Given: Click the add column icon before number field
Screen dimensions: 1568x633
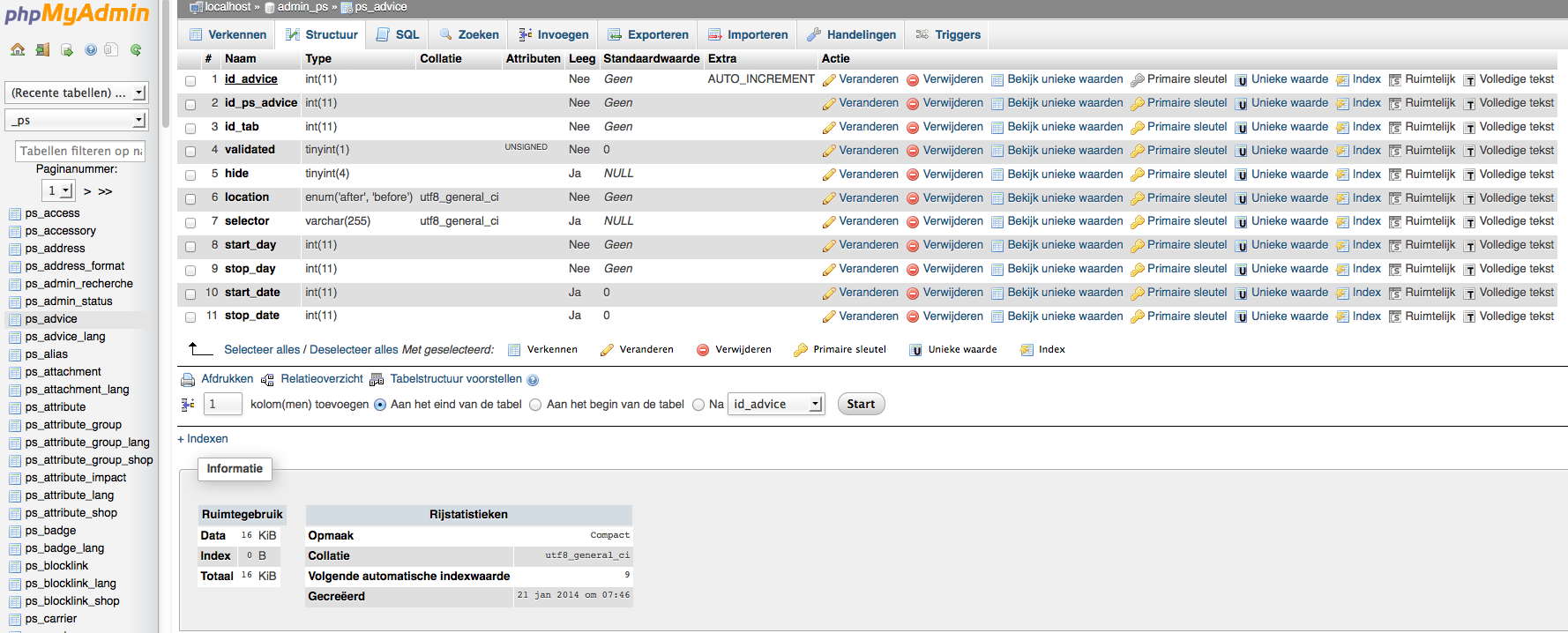Looking at the screenshot, I should (x=188, y=405).
